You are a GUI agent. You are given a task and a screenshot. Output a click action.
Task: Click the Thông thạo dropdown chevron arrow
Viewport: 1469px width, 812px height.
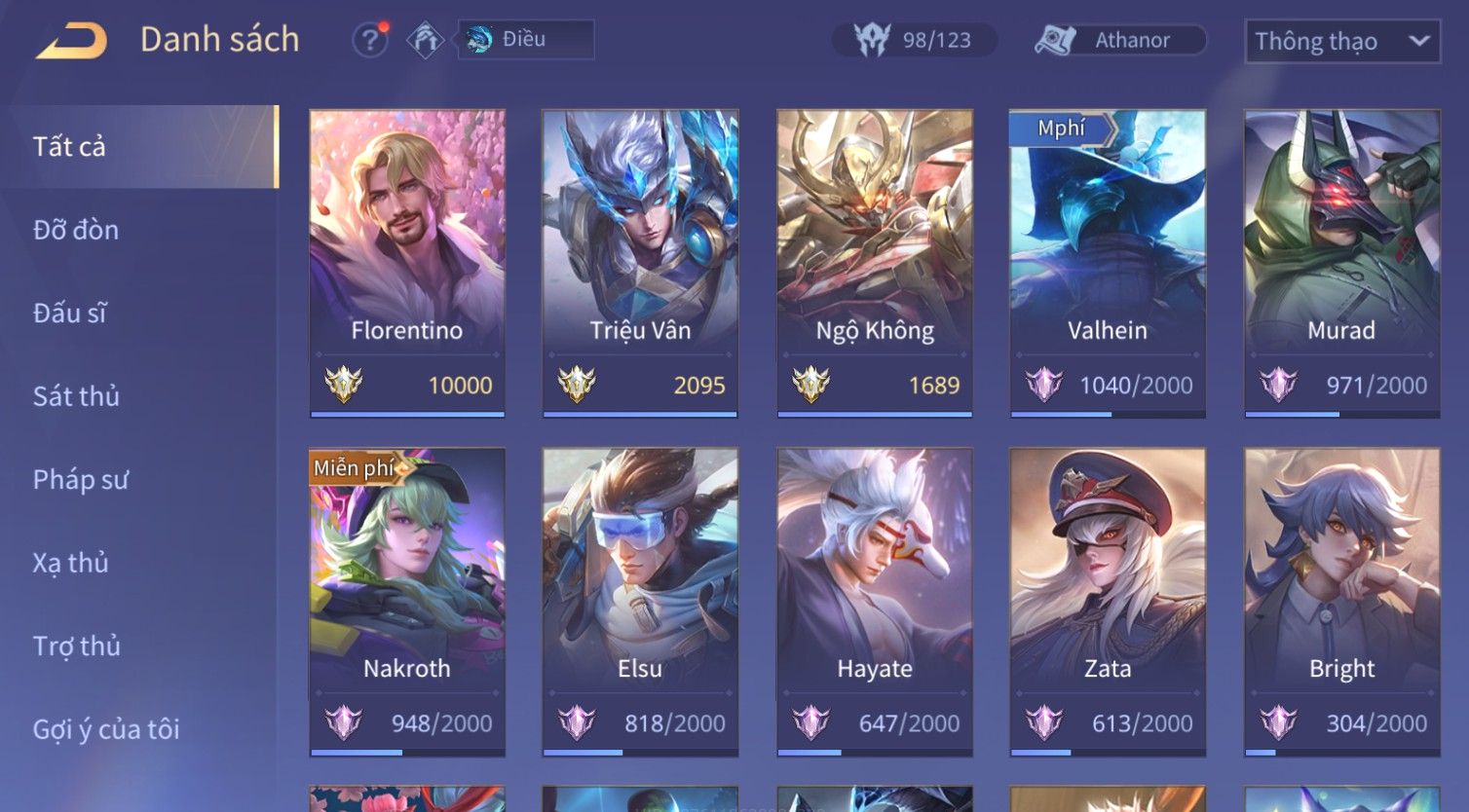pyautogui.click(x=1418, y=41)
